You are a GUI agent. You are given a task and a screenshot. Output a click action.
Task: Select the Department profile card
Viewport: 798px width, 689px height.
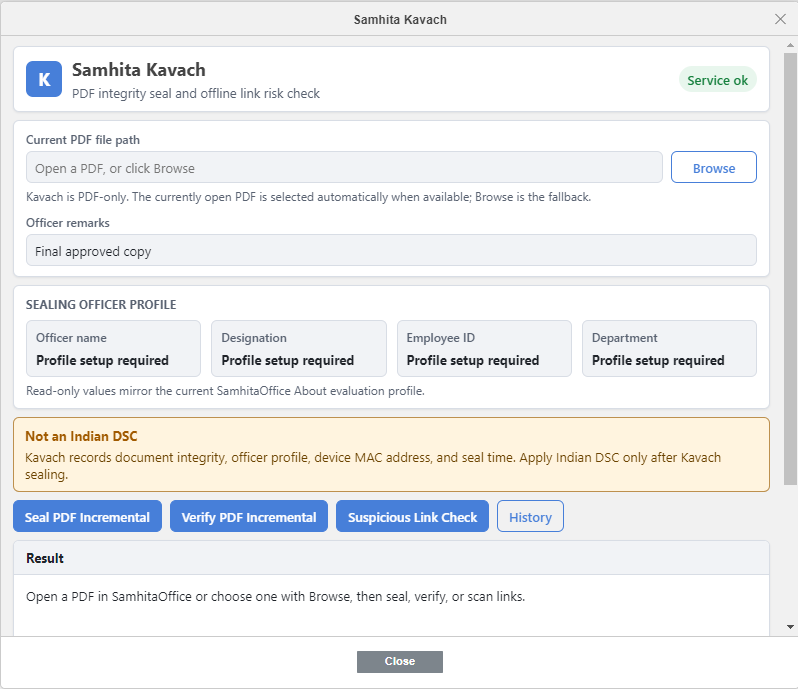tap(669, 349)
